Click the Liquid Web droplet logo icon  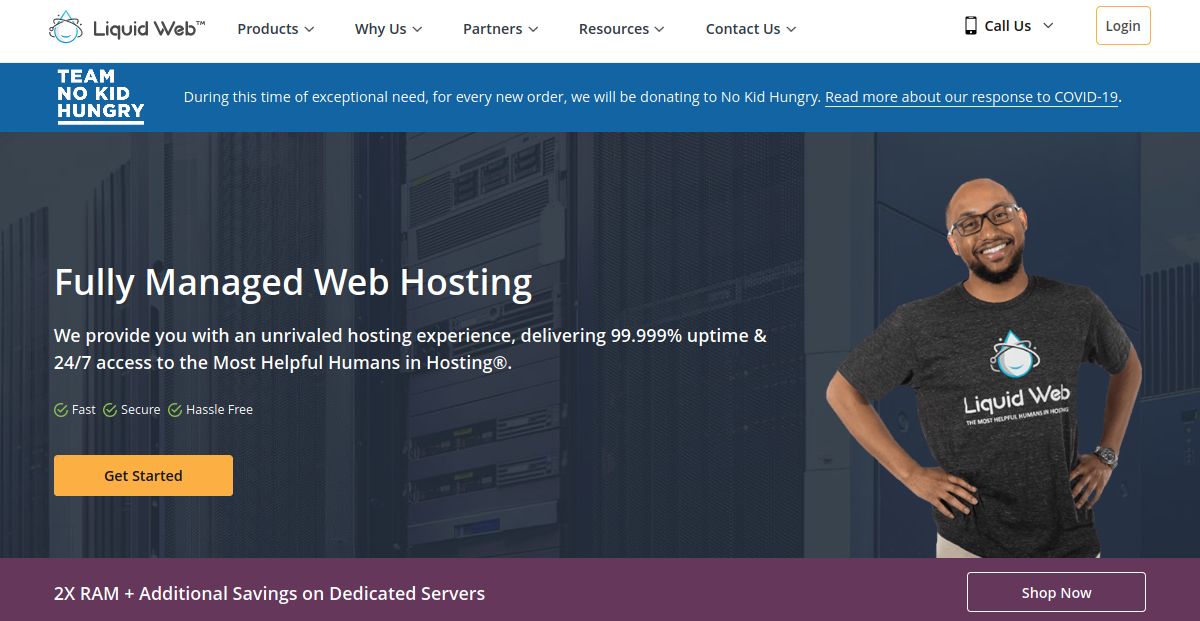pyautogui.click(x=66, y=28)
